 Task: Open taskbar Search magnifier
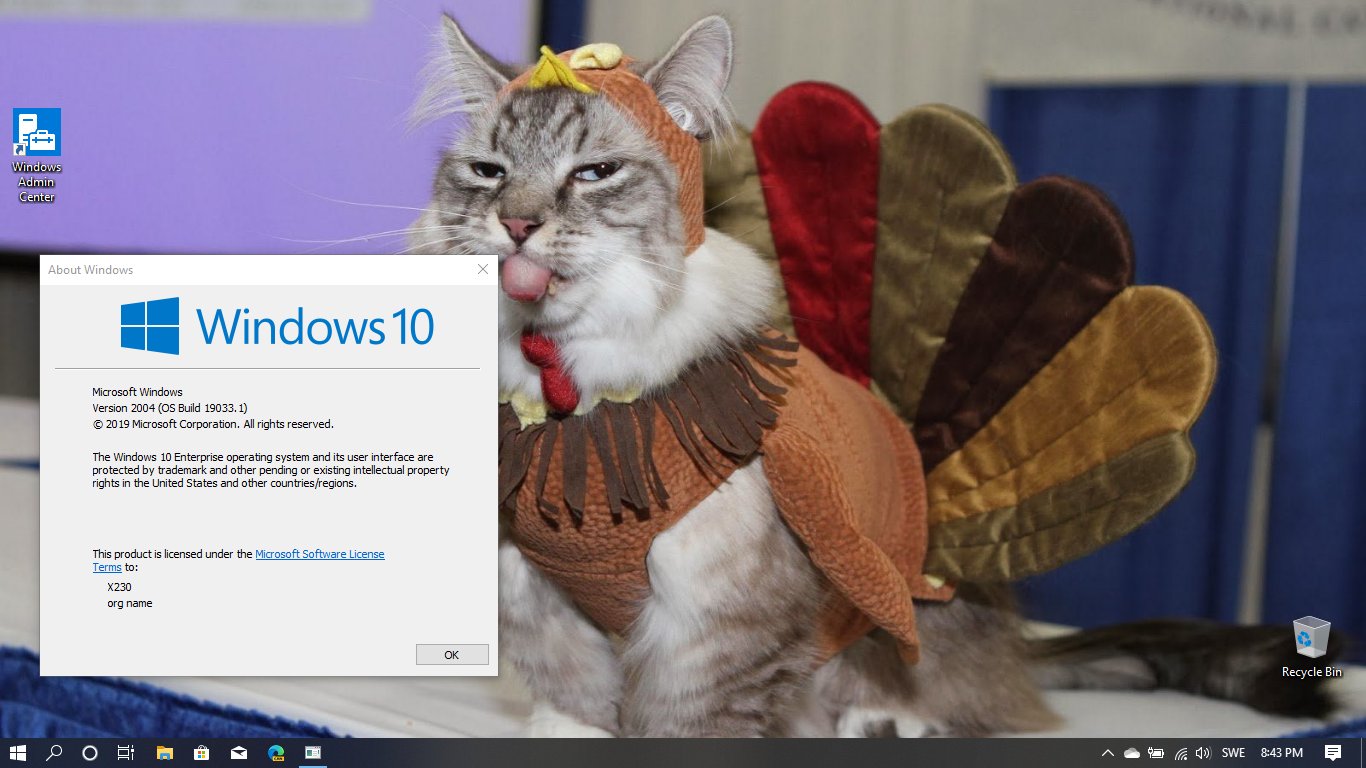point(55,753)
